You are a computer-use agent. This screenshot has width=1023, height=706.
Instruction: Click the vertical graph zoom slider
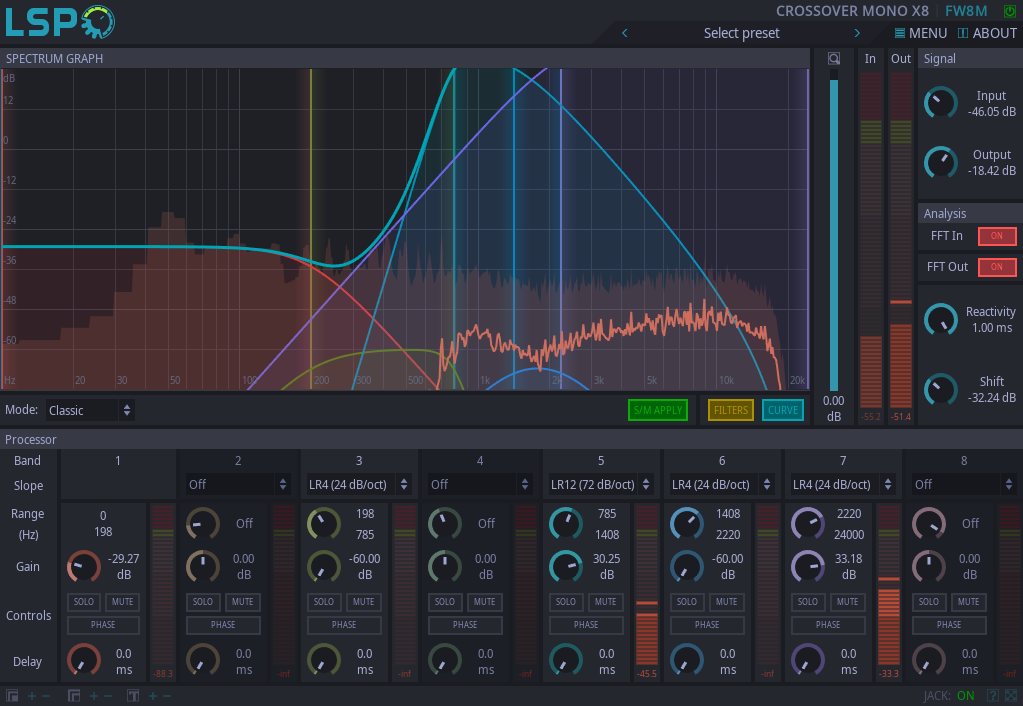(834, 235)
